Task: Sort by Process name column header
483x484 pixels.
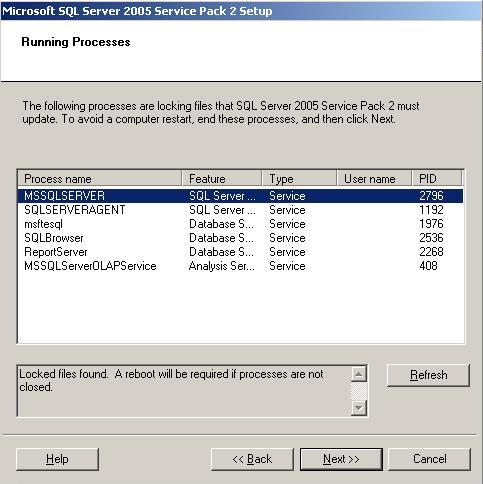Action: pyautogui.click(x=100, y=179)
